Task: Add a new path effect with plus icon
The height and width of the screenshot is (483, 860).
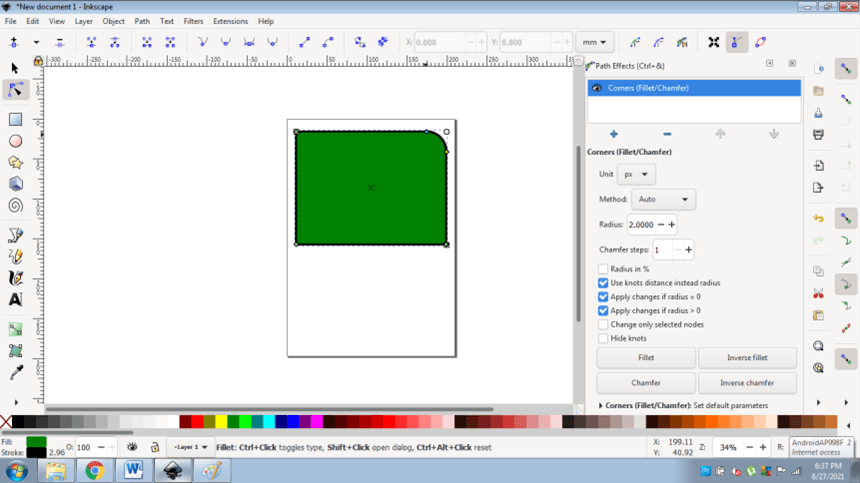Action: 613,134
